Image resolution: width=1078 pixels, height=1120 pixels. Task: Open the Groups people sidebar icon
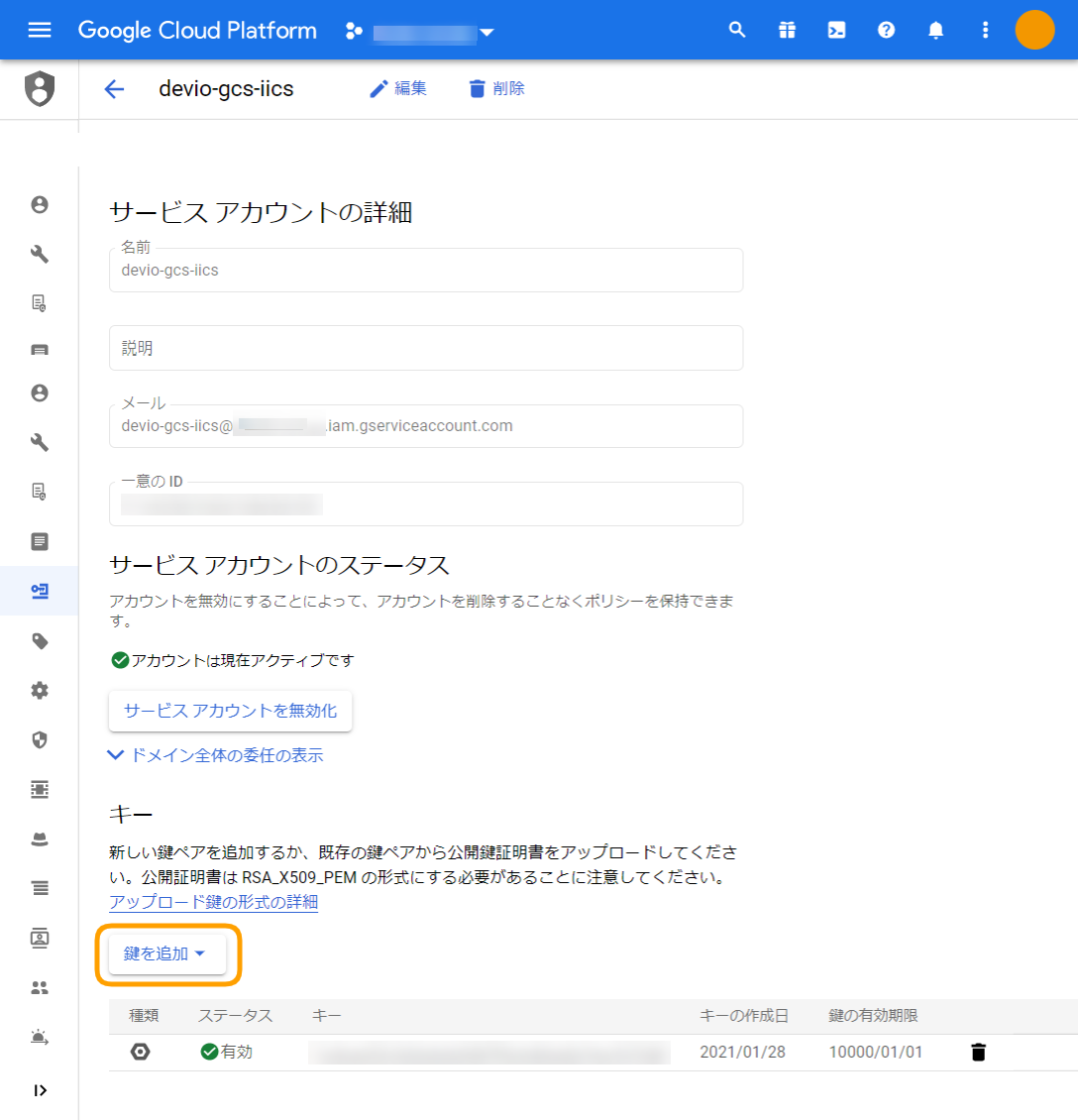[x=40, y=988]
